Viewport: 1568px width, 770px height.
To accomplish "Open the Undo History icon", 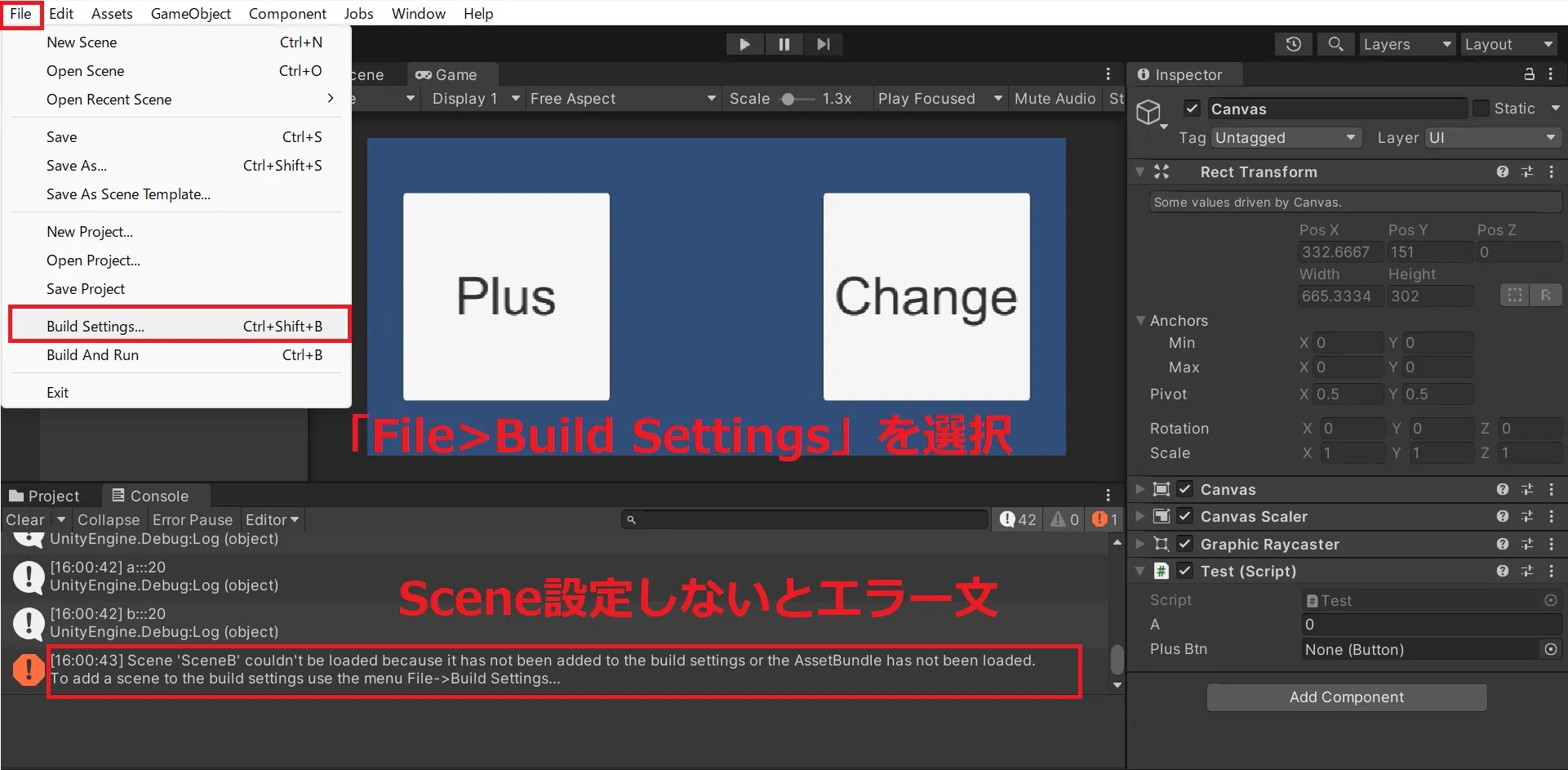I will tap(1294, 44).
